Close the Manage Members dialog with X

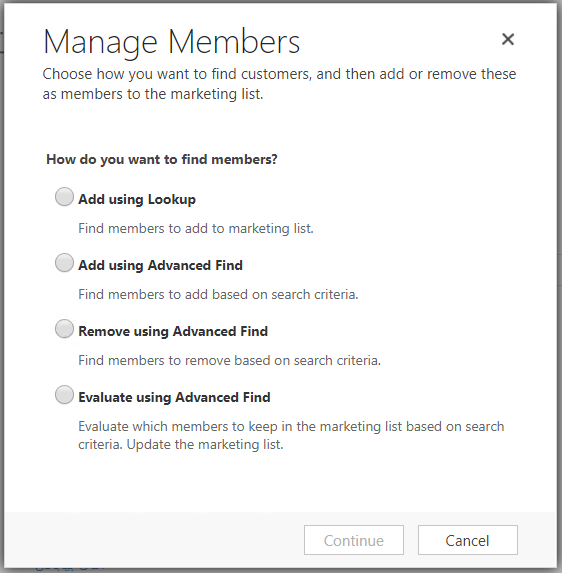[x=508, y=39]
